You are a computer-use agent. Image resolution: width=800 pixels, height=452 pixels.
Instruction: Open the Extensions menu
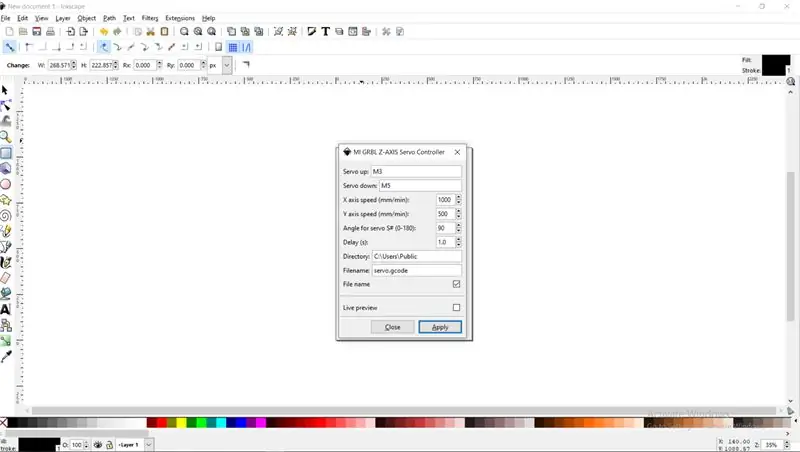(x=180, y=18)
